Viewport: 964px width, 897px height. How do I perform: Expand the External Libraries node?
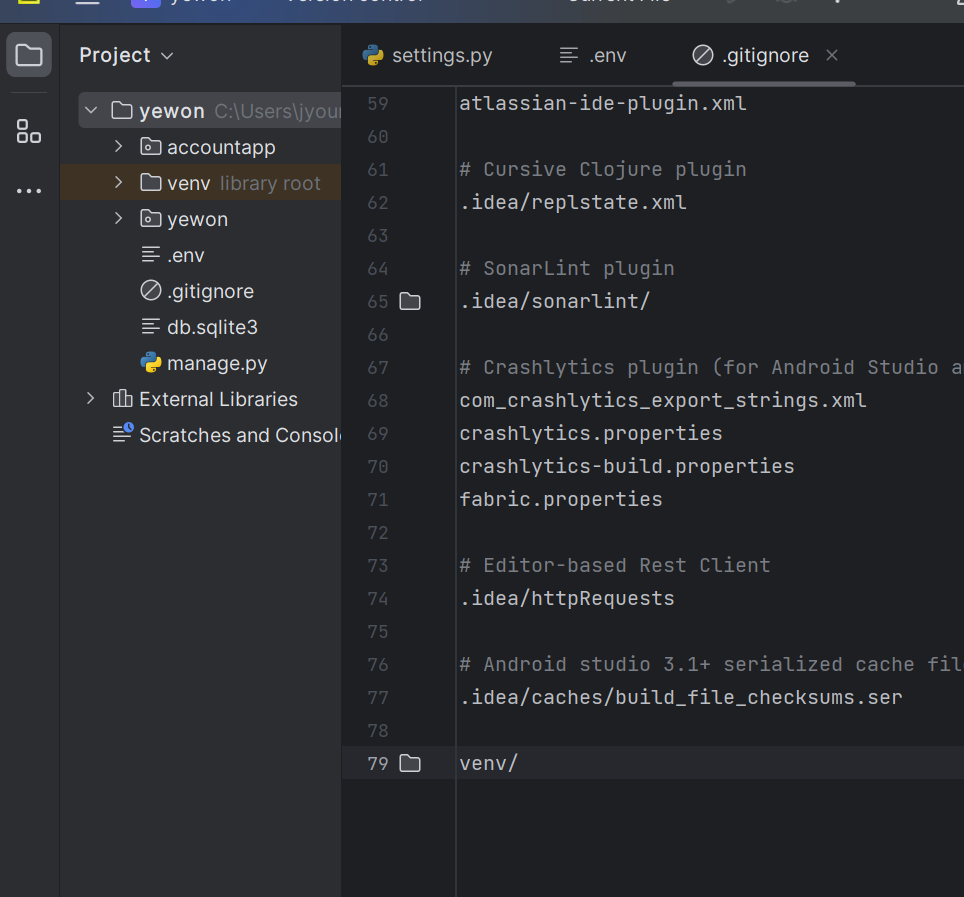91,399
